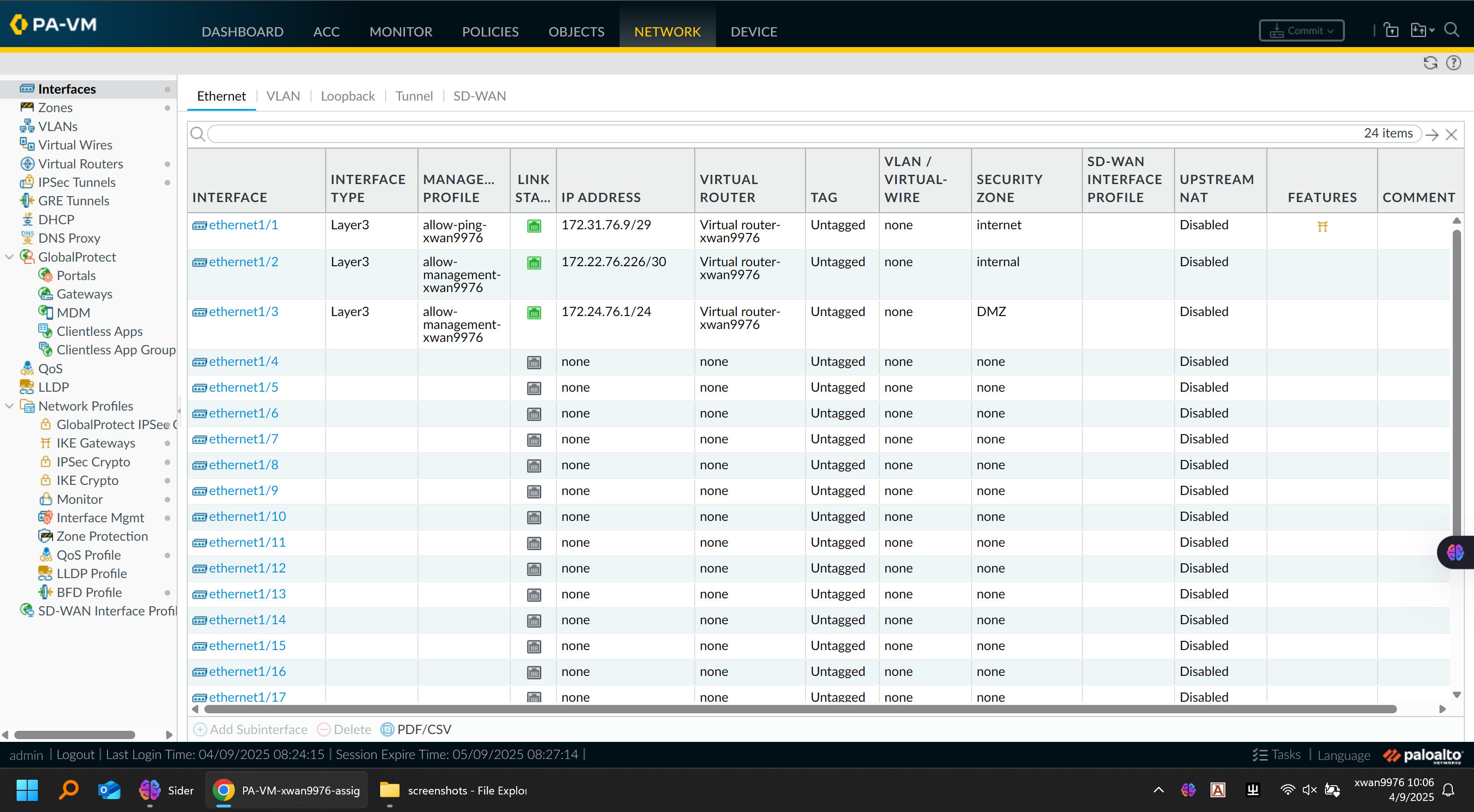This screenshot has height=812, width=1474.
Task: Clear the interface filter with the X
Action: [x=1451, y=134]
